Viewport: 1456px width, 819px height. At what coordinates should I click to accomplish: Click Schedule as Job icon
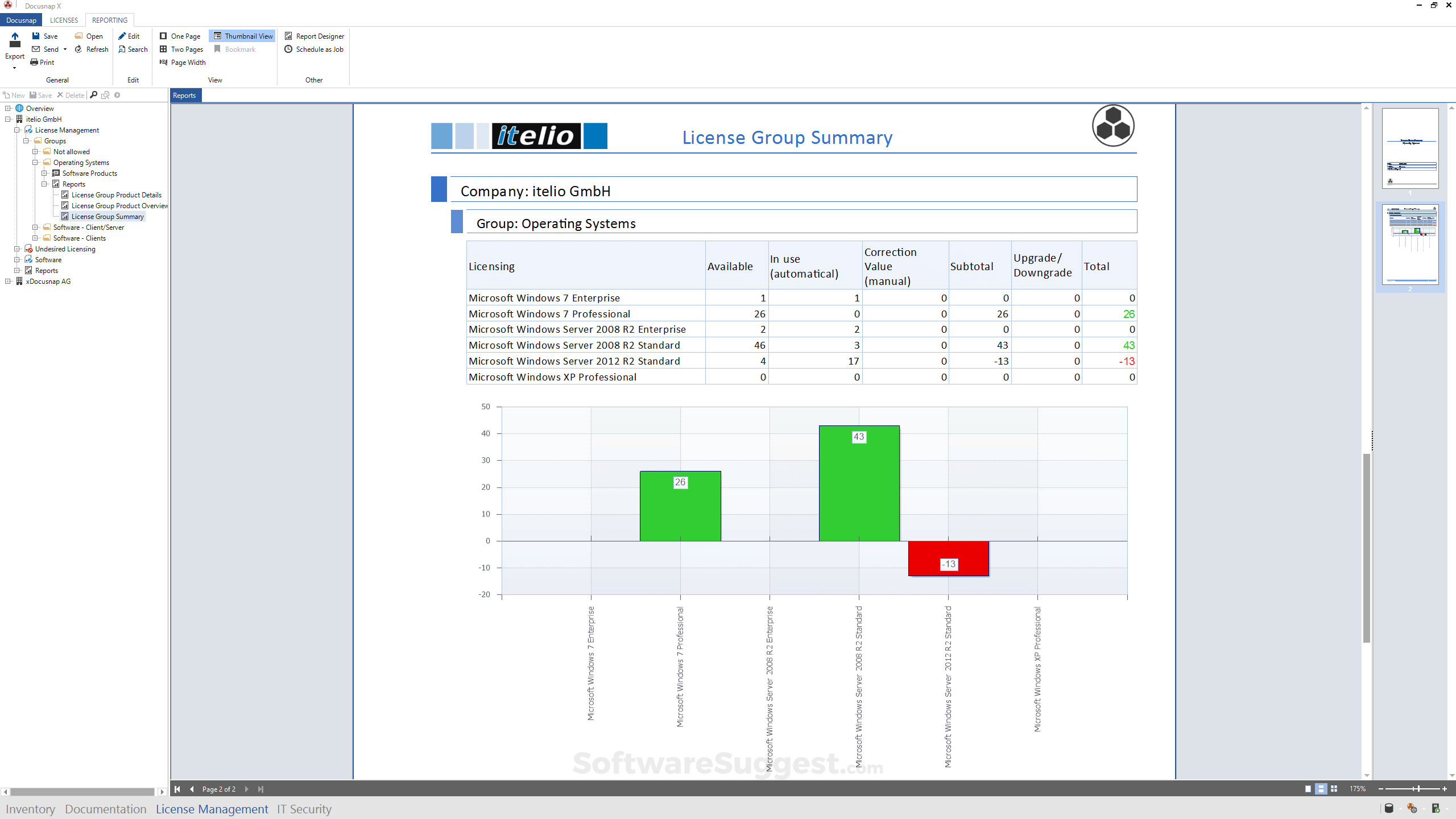tap(288, 49)
